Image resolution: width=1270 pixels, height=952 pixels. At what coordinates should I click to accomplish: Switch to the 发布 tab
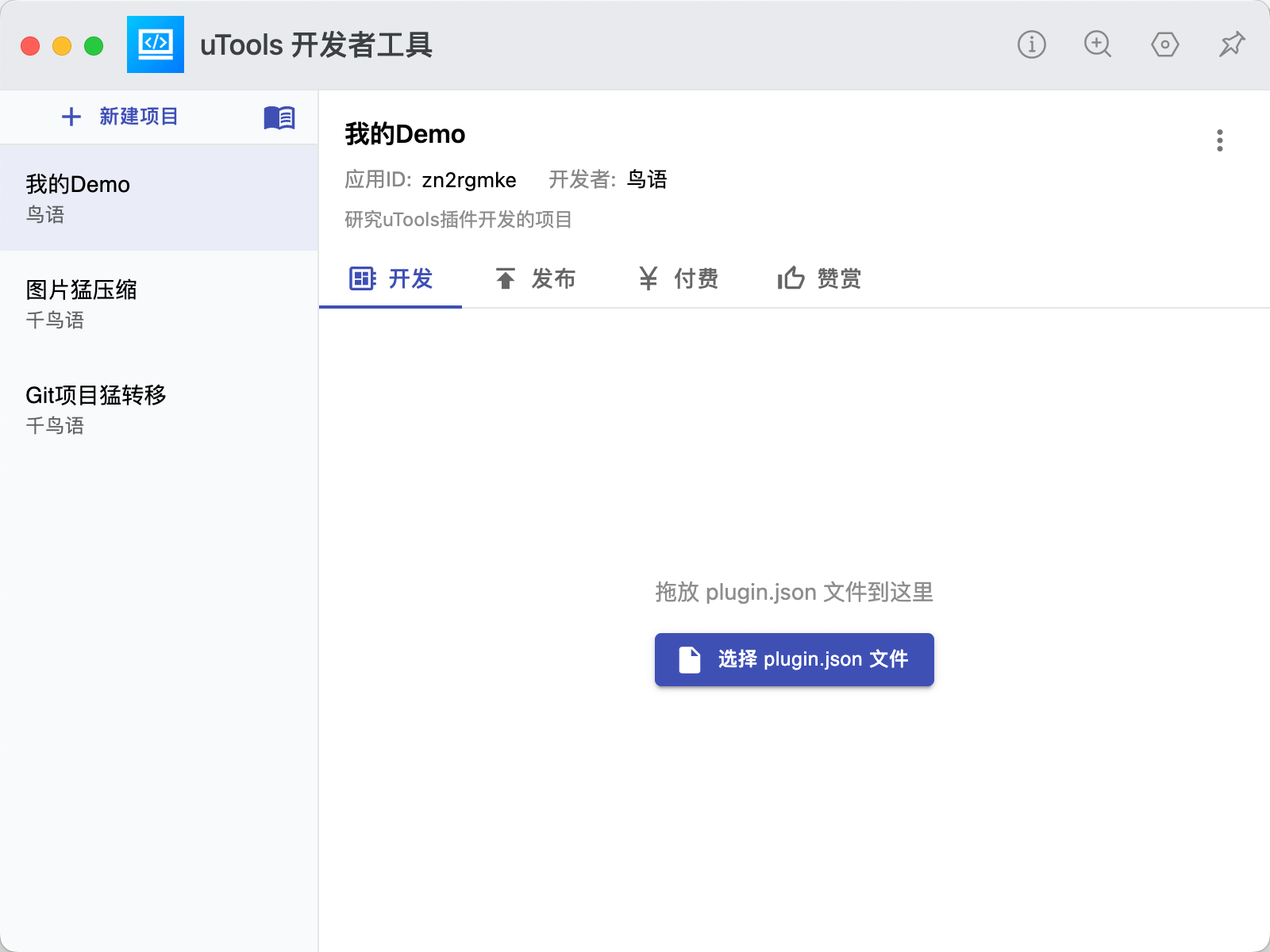[535, 278]
